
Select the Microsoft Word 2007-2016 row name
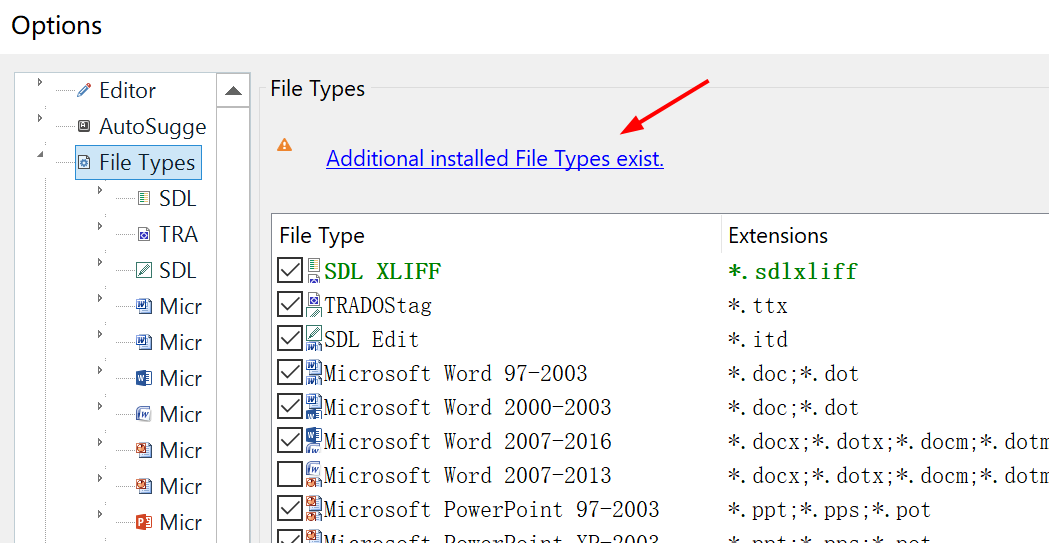[x=468, y=441]
